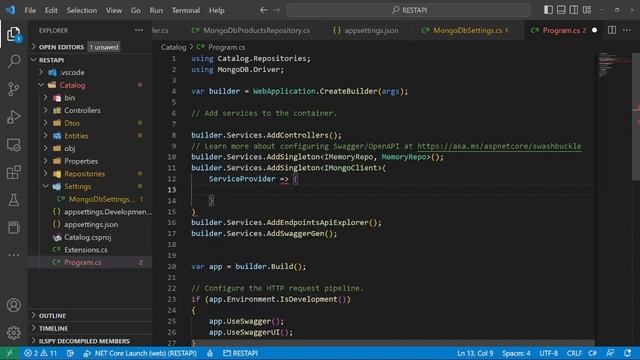This screenshot has width=640, height=360.
Task: Customize layout icon in title bar
Action: click(x=587, y=10)
